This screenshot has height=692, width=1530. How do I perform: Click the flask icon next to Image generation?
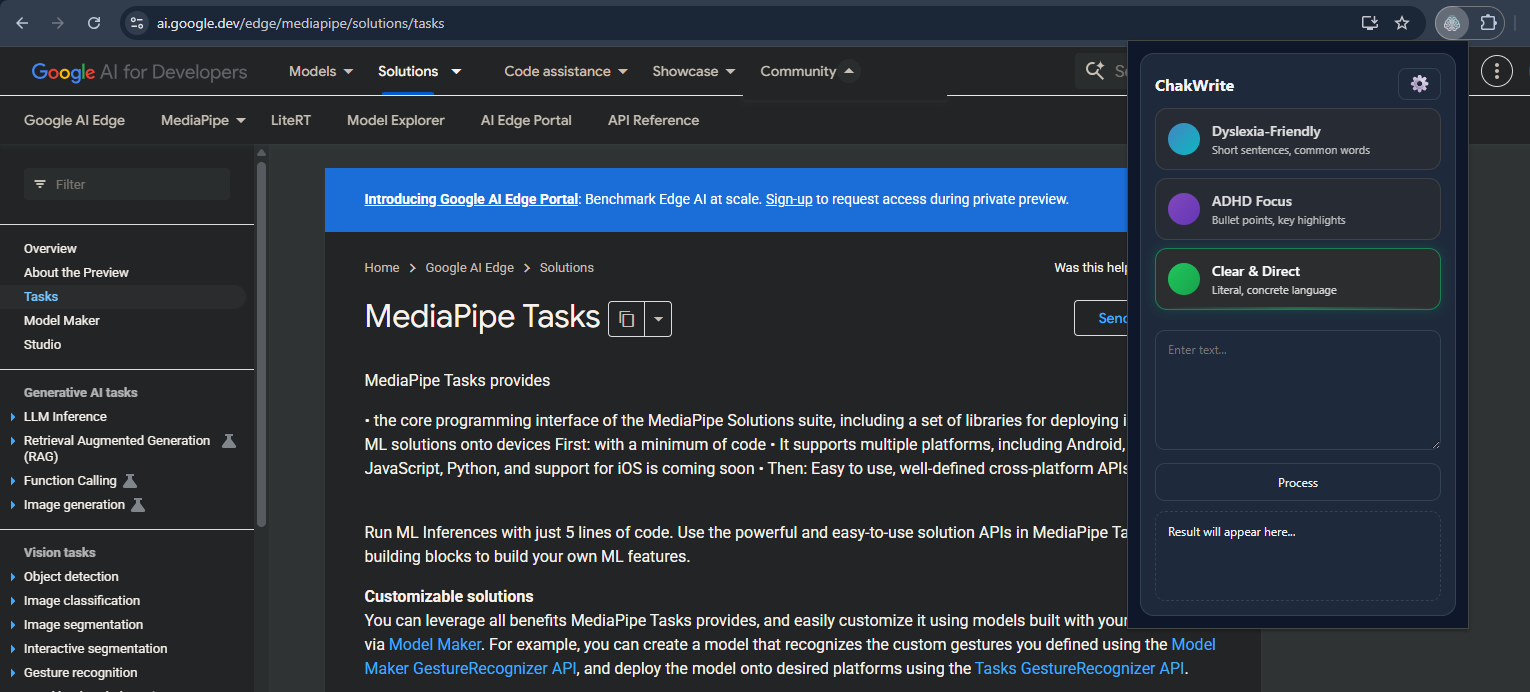click(x=138, y=505)
